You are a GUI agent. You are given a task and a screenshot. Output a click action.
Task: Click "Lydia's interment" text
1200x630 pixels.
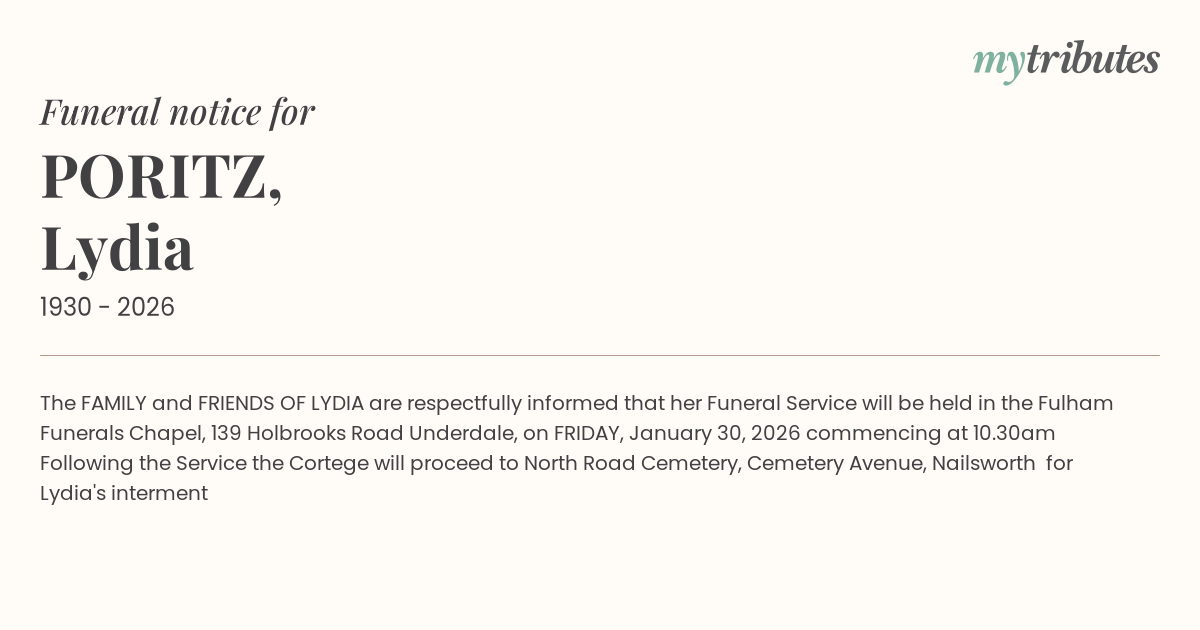pyautogui.click(x=124, y=493)
